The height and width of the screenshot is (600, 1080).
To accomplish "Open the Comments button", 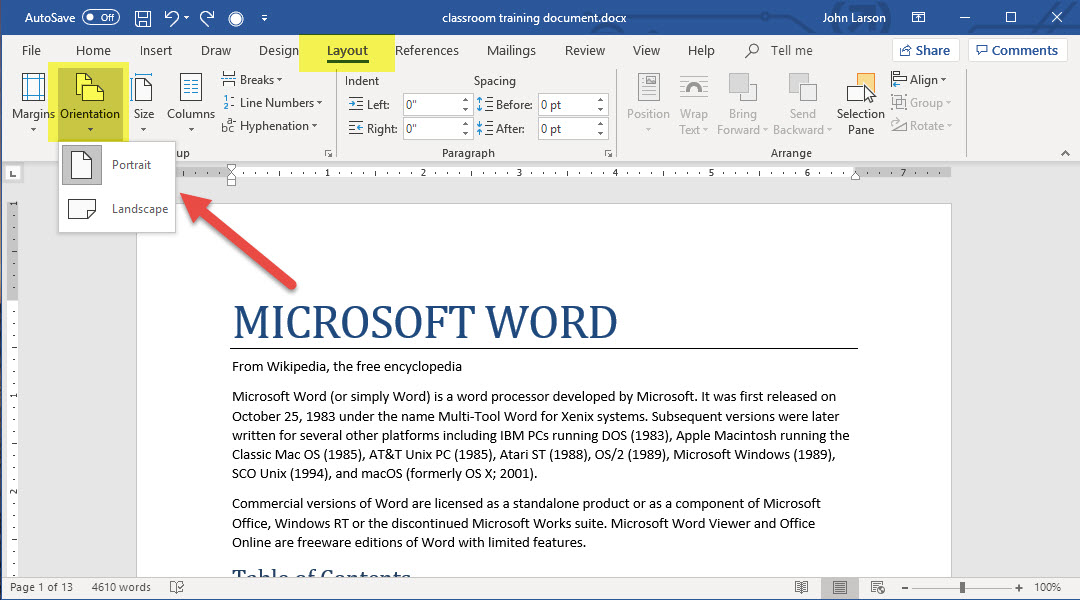I will pos(1017,51).
